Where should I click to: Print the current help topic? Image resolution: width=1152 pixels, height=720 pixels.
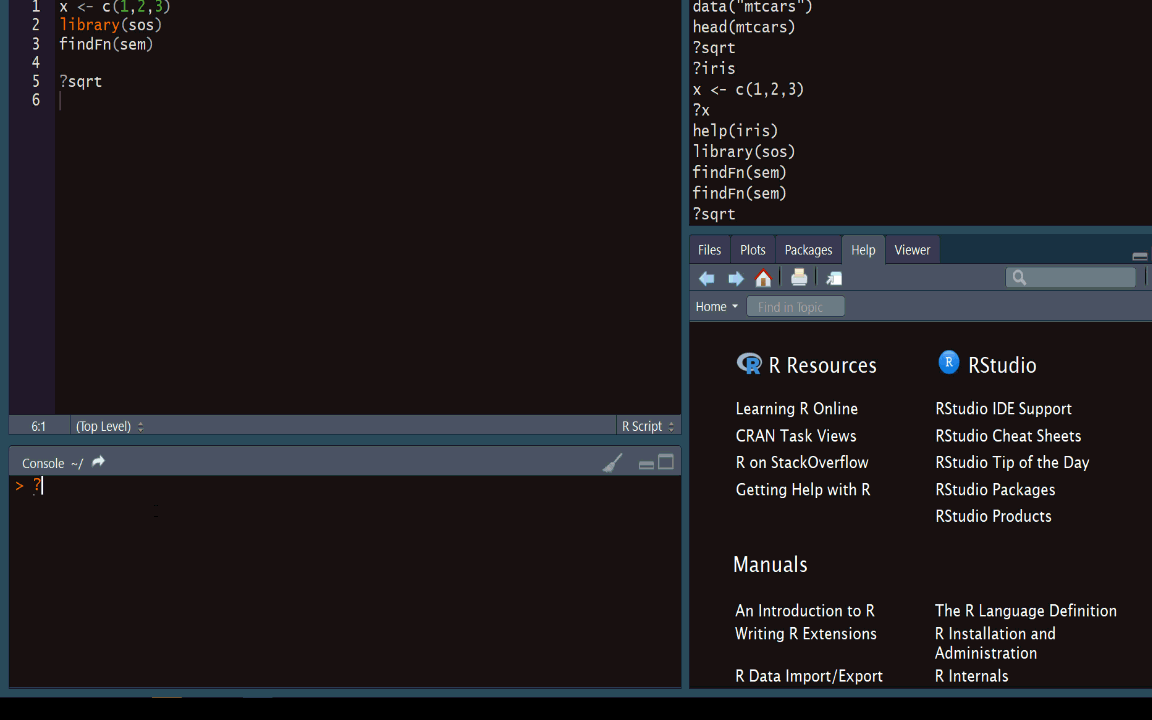tap(799, 279)
